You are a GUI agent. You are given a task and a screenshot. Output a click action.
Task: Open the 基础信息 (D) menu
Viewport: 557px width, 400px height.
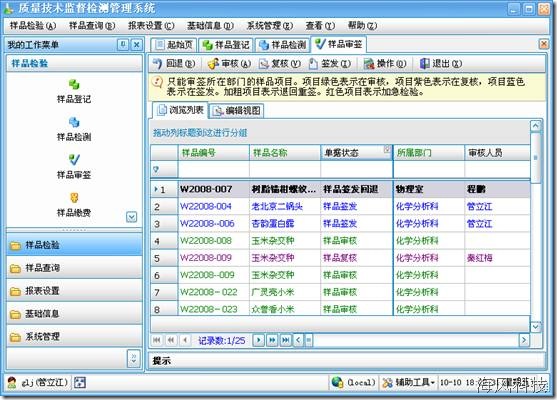click(210, 26)
